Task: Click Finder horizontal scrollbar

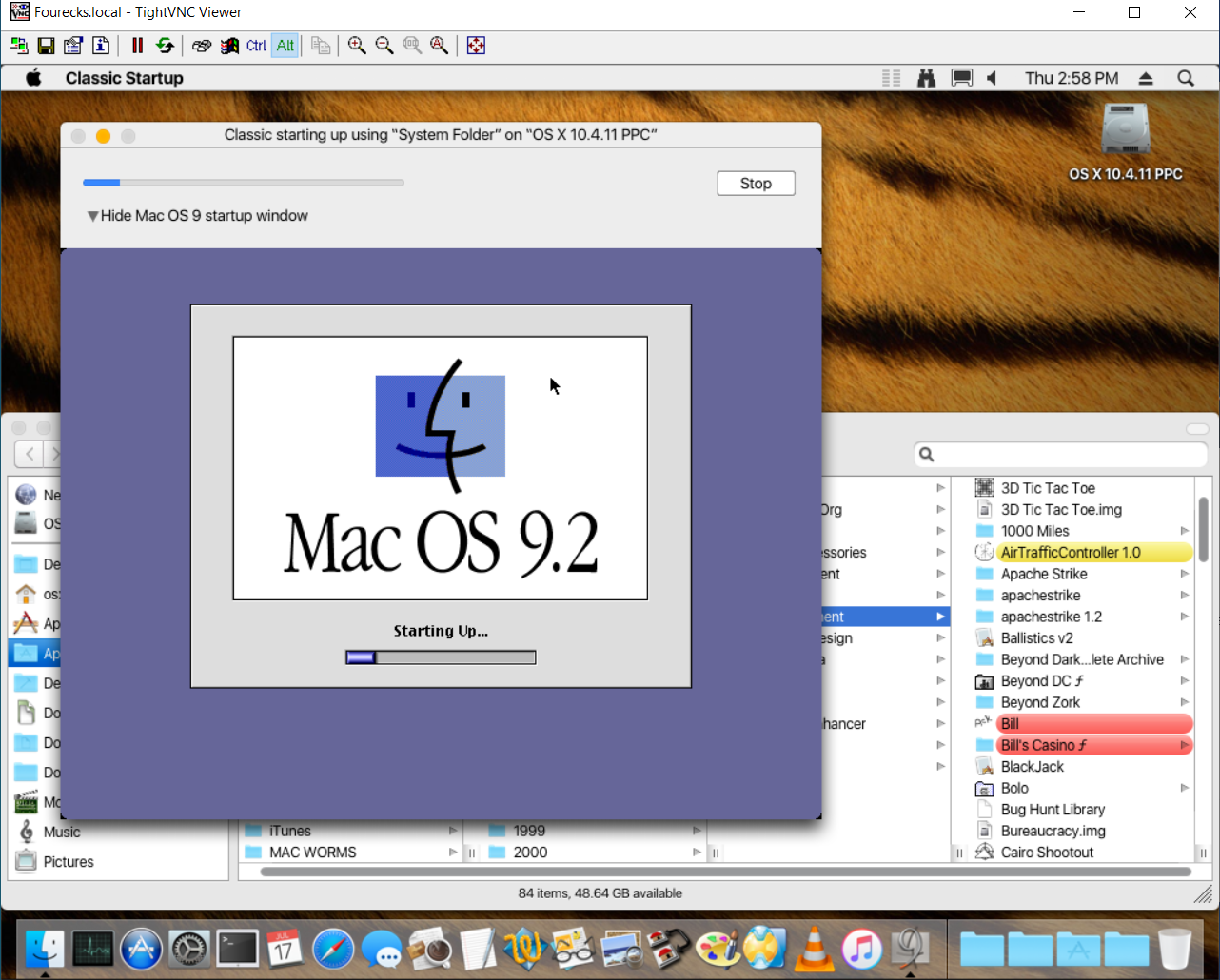Action: coord(725,872)
